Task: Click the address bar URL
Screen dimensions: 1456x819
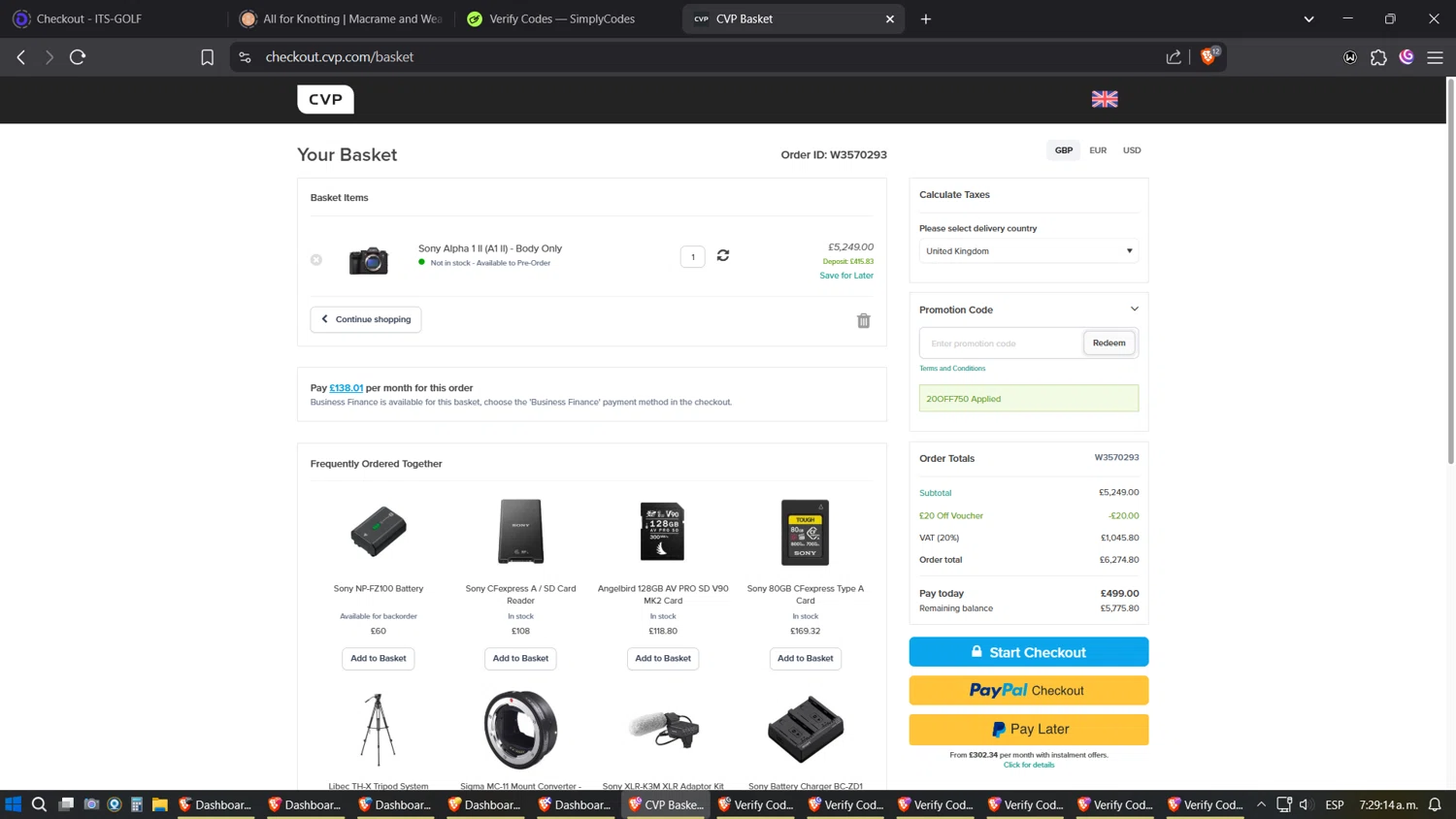Action: (x=340, y=57)
